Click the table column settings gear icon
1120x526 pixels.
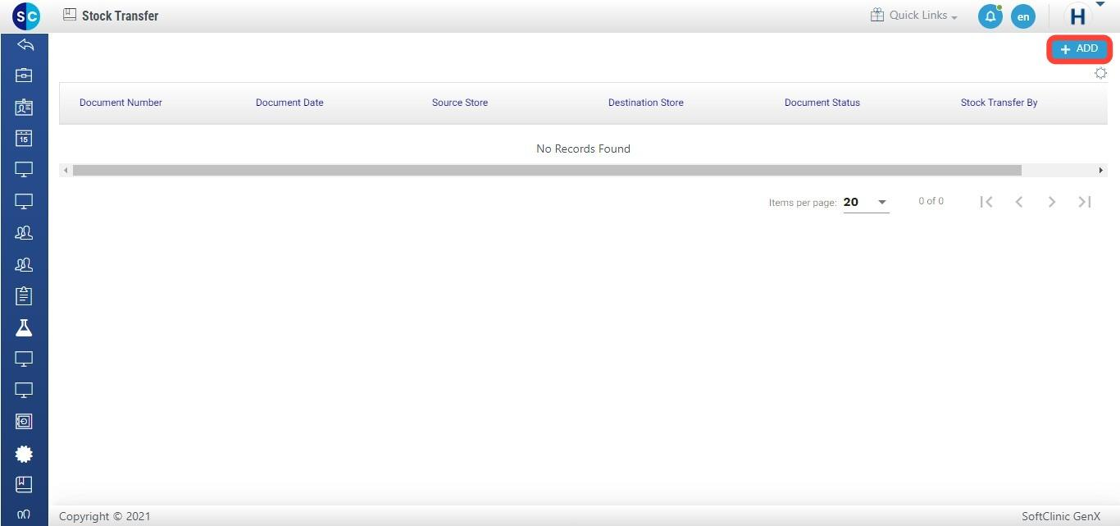(x=1101, y=73)
